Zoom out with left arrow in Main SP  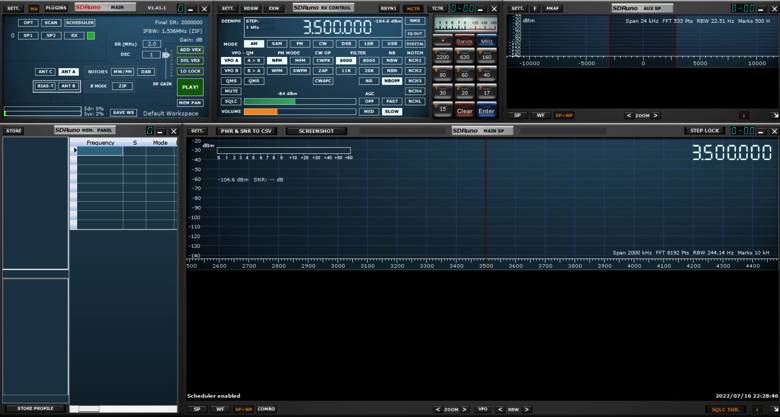click(x=437, y=410)
